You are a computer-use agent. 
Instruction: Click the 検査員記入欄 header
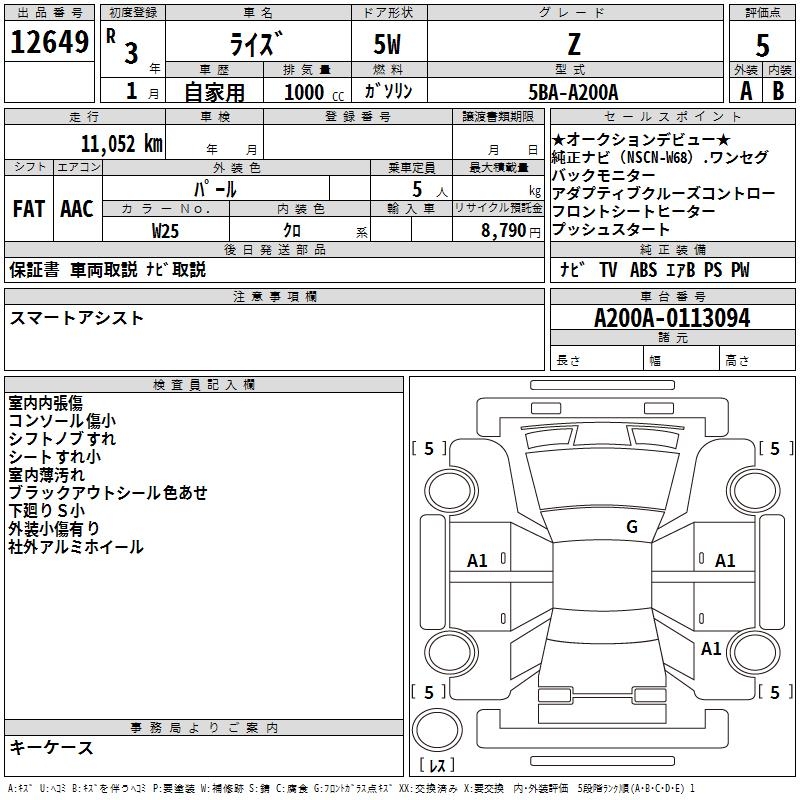(x=204, y=385)
